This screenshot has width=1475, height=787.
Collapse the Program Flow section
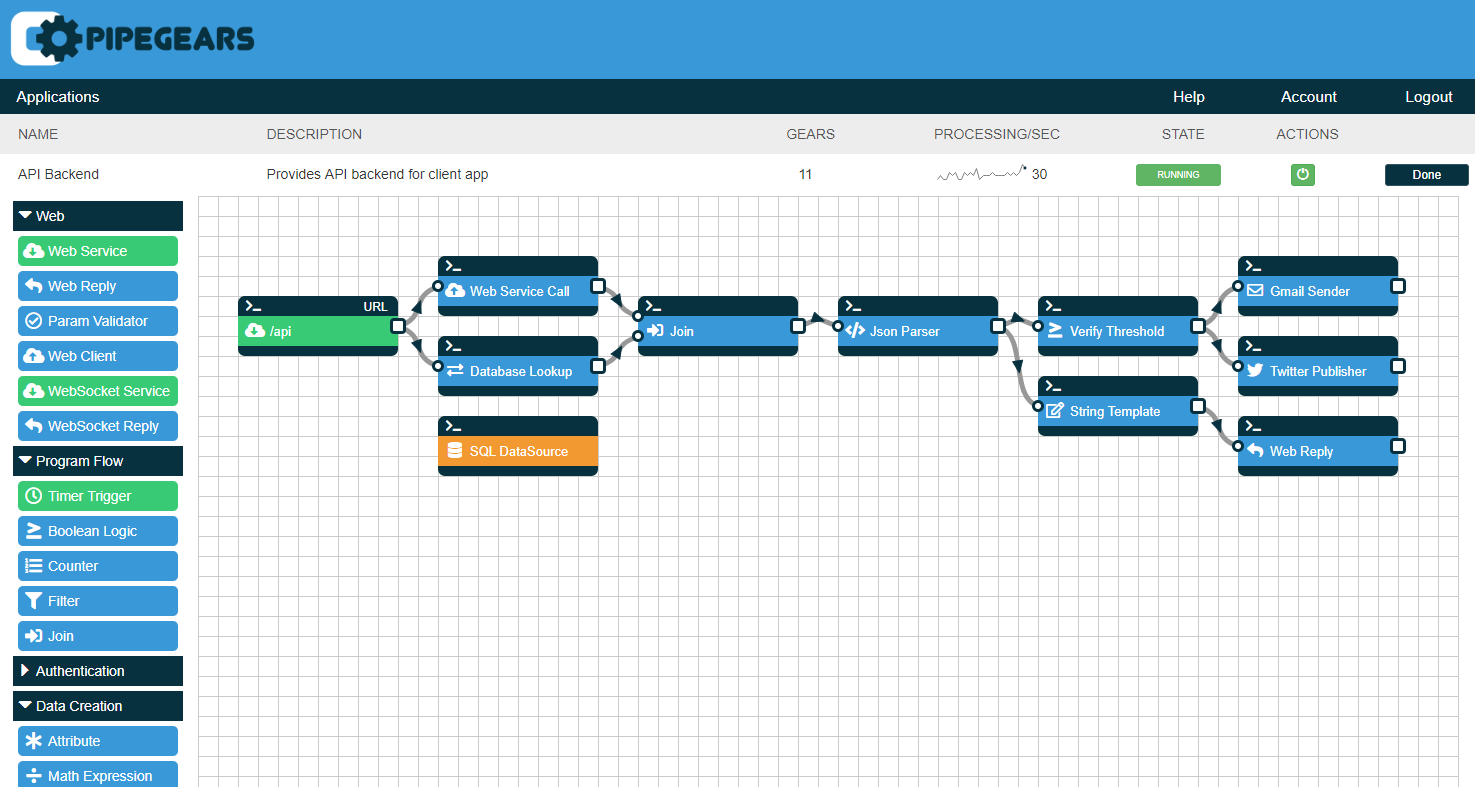pos(98,461)
